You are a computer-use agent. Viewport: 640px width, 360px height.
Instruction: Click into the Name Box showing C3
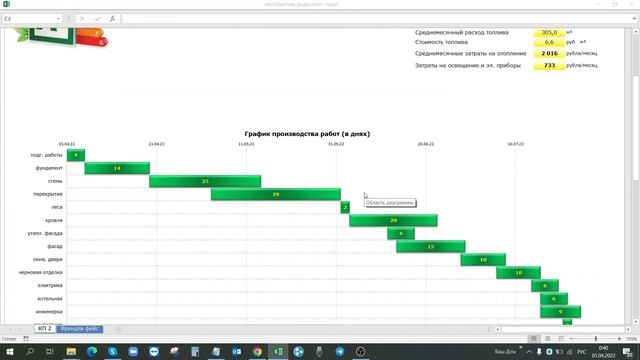(x=29, y=19)
